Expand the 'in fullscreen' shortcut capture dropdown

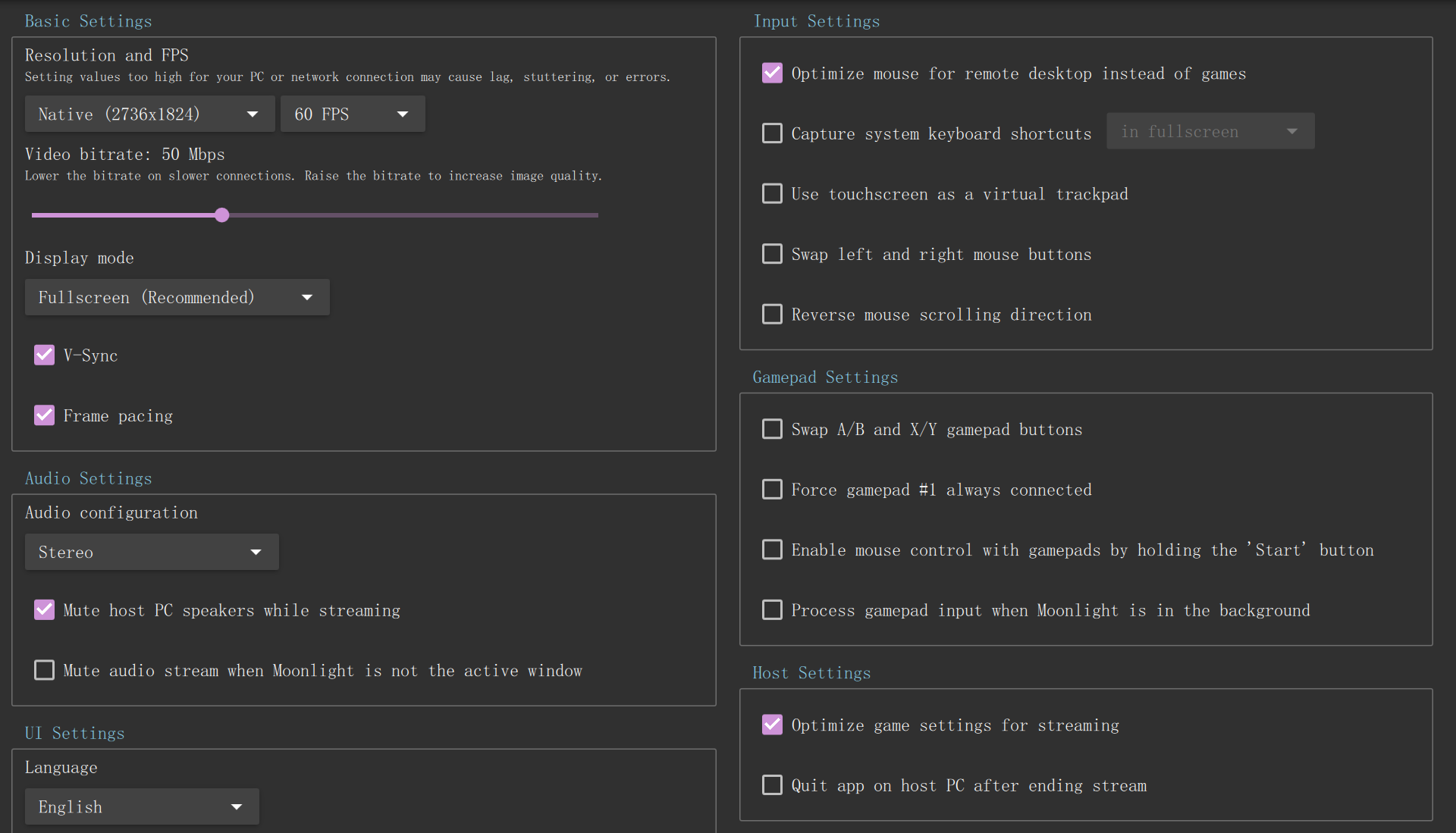click(1210, 130)
